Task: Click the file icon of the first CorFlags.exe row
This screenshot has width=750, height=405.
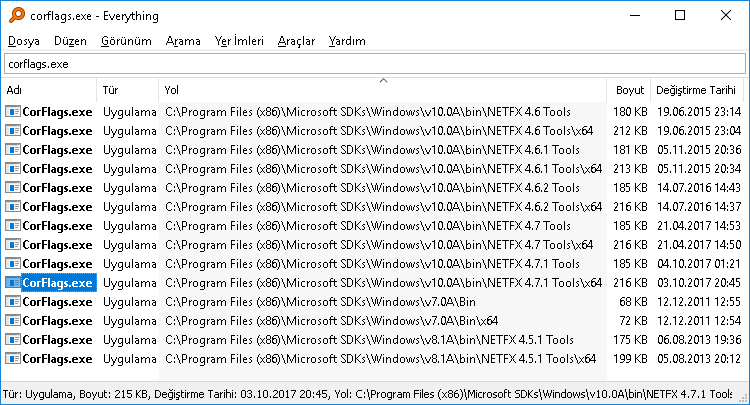Action: [13, 112]
